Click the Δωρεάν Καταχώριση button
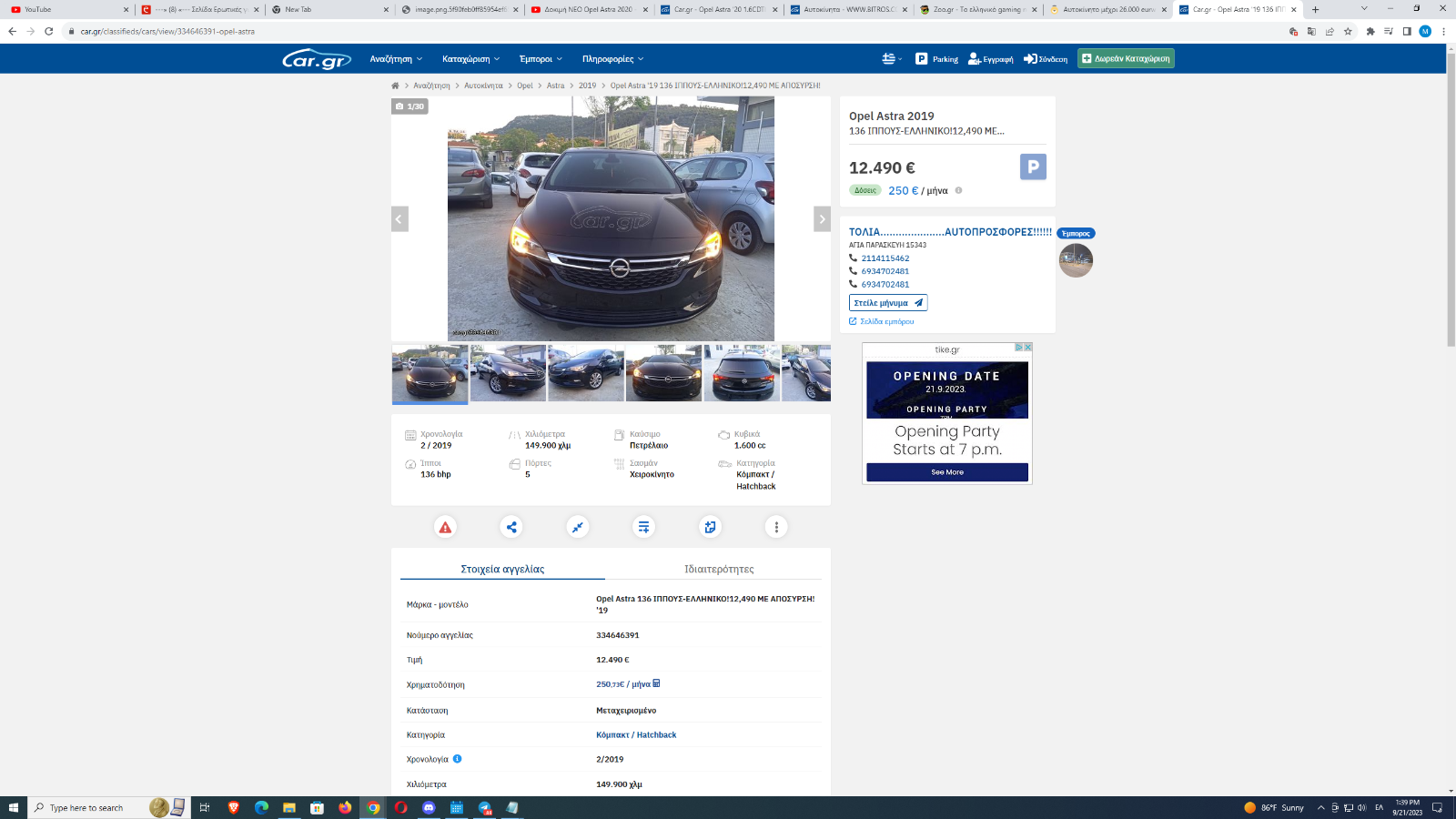The image size is (1456, 819). [x=1126, y=58]
